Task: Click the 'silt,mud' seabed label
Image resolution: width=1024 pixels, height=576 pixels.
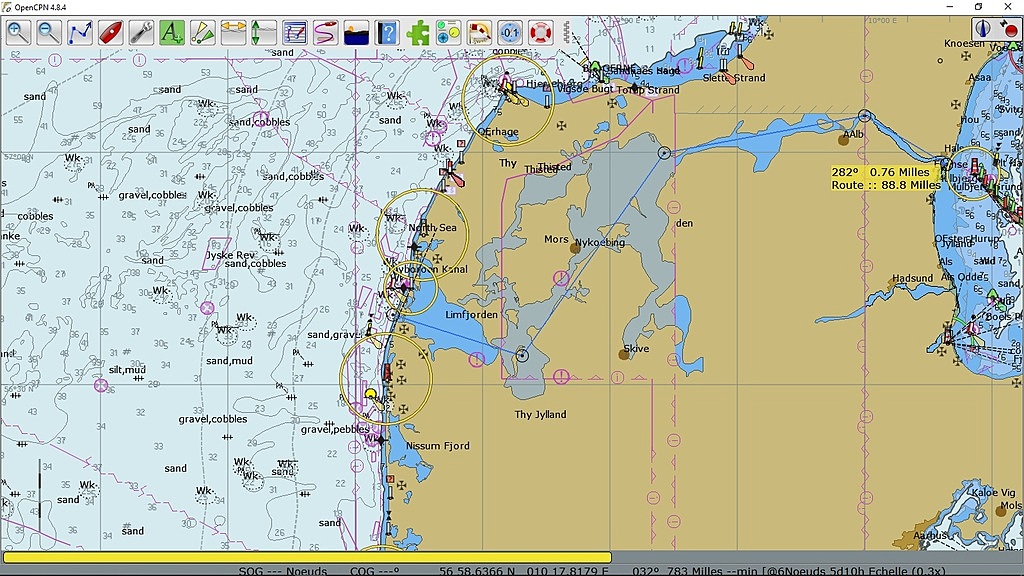Action: click(127, 370)
